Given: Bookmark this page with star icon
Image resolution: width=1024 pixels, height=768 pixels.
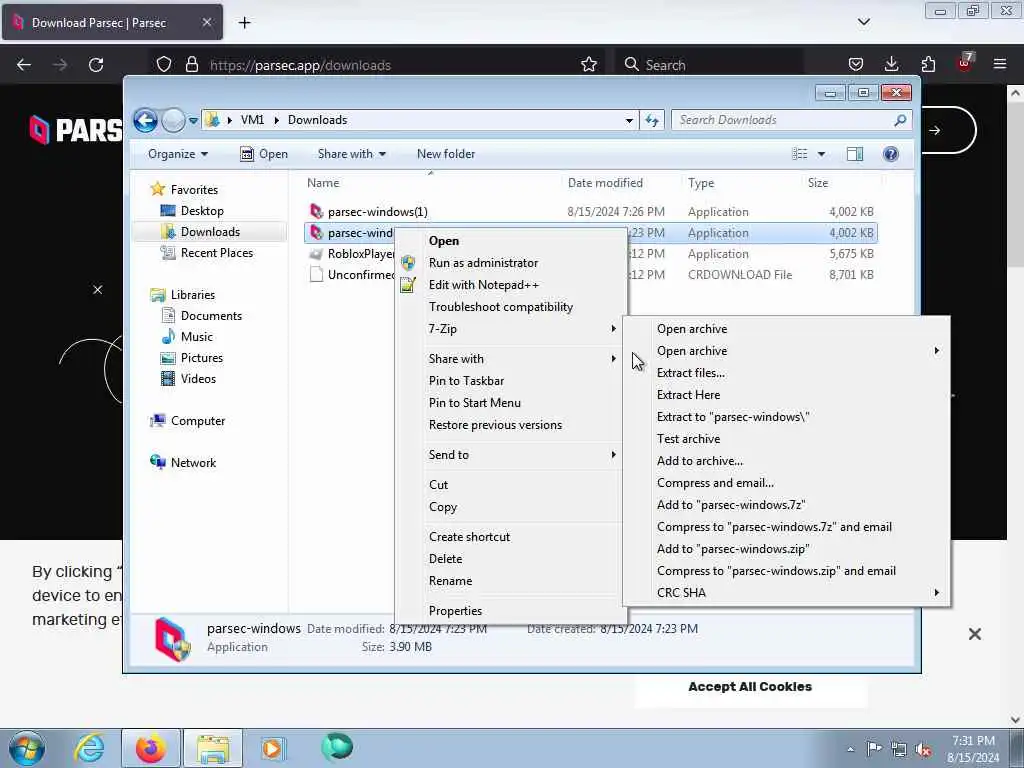Looking at the screenshot, I should tap(588, 65).
